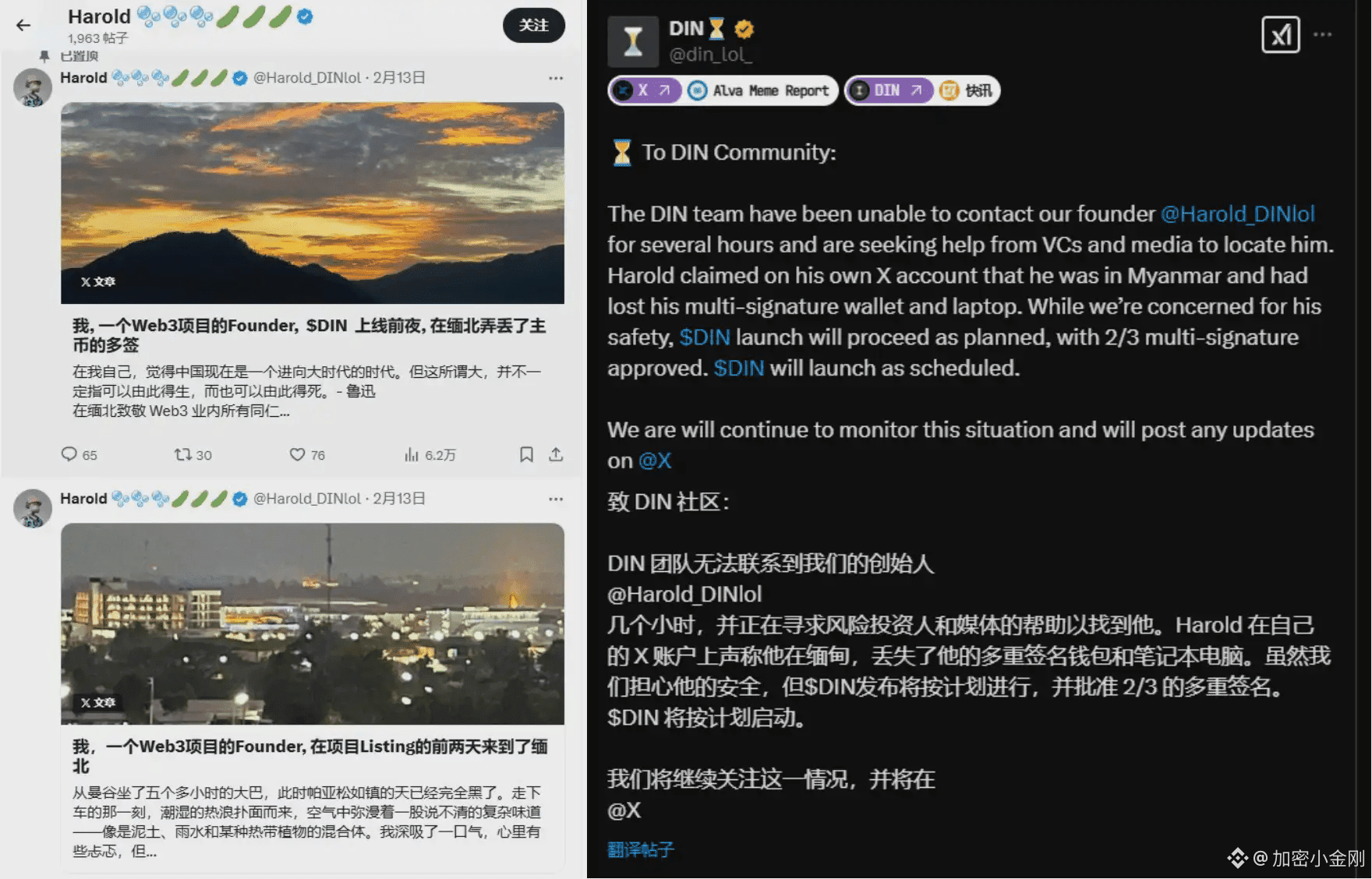Open the @Harold_DINlol mention link

pyautogui.click(x=1238, y=214)
